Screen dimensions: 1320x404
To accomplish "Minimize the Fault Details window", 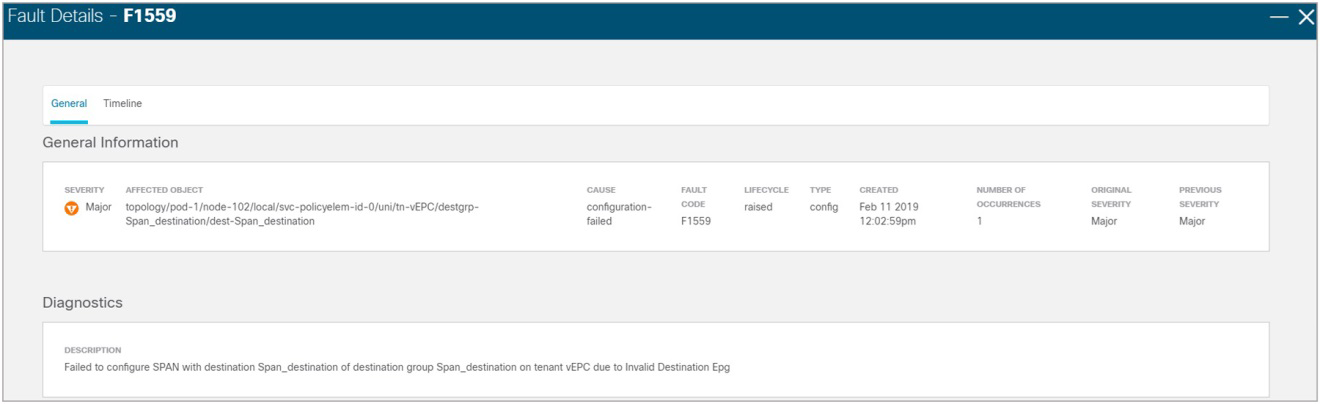I will pyautogui.click(x=1279, y=17).
